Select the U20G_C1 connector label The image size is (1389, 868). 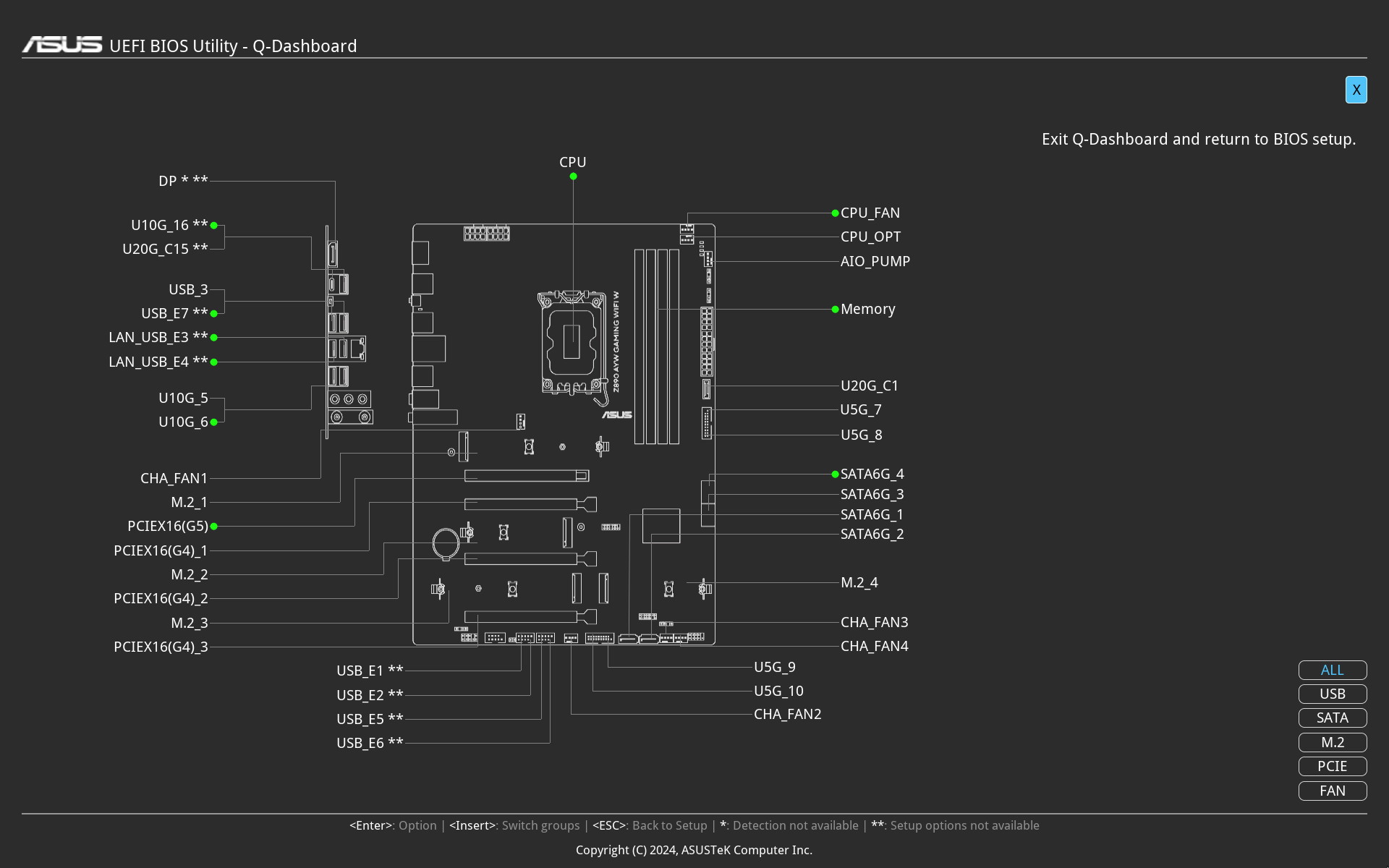[x=869, y=386]
